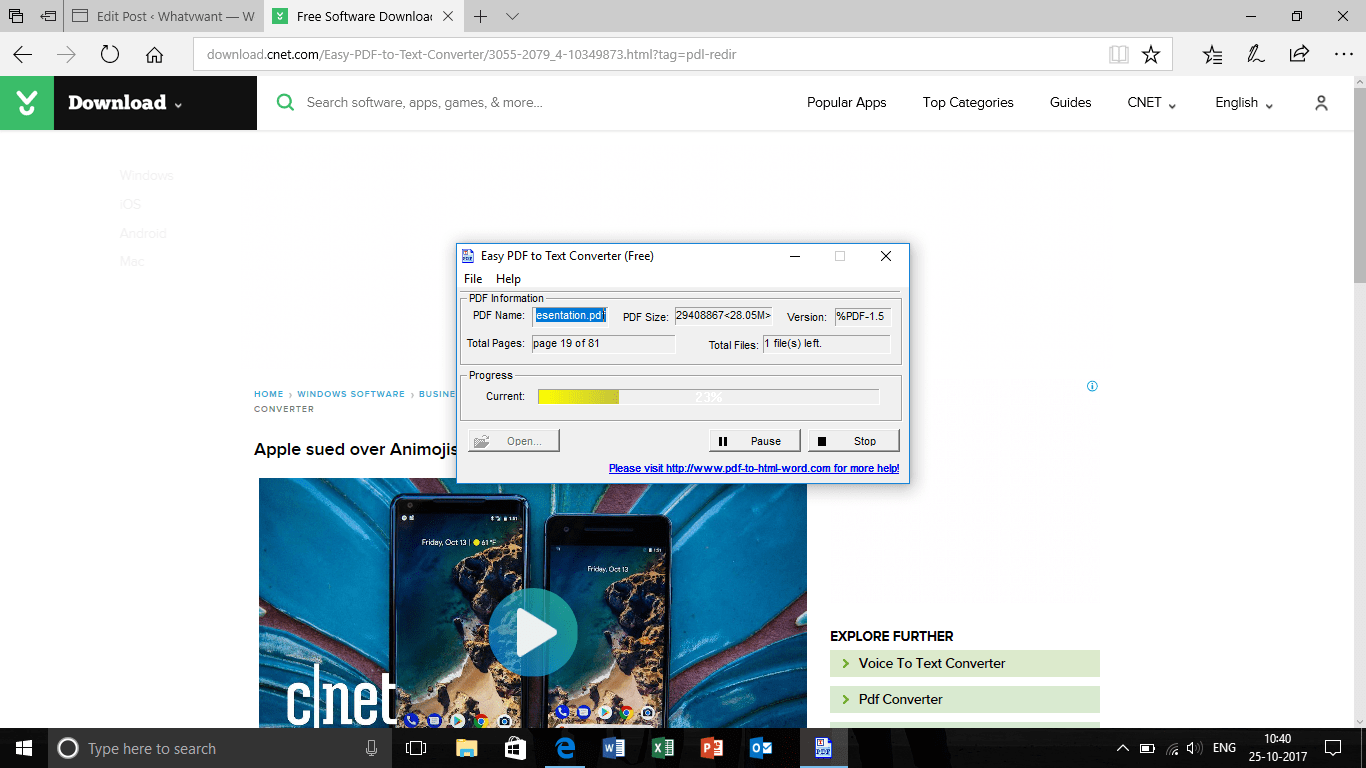Show tab previews chevron
Viewport: 1366px width, 768px height.
513,17
